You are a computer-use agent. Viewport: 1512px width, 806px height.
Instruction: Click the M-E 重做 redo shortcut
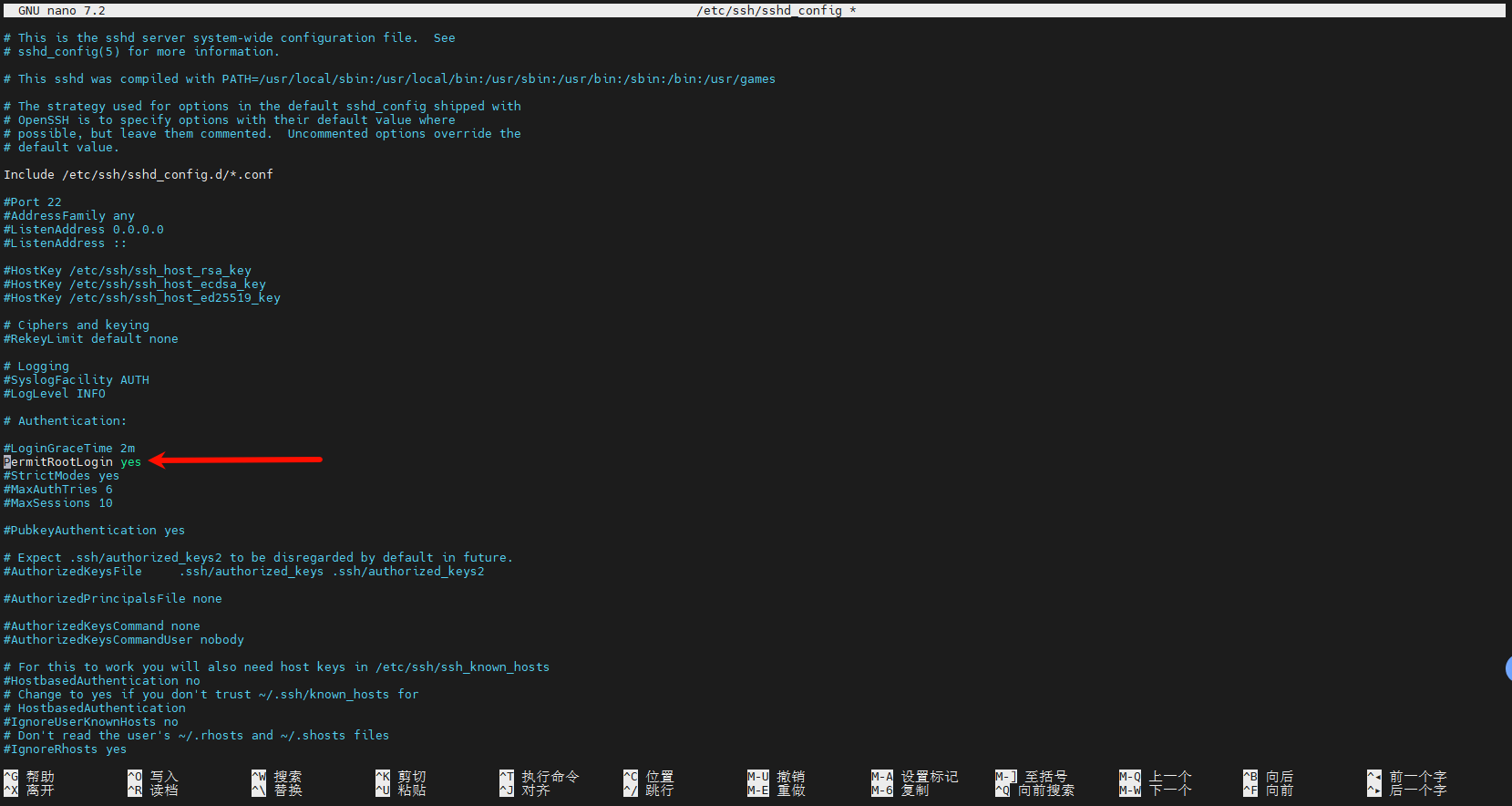pyautogui.click(x=777, y=790)
